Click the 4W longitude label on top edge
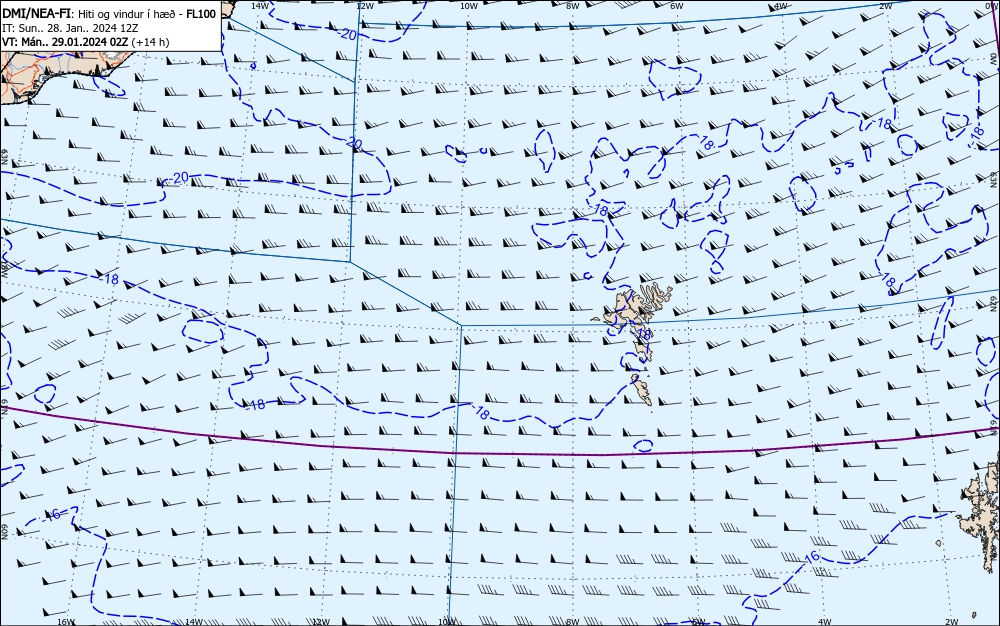This screenshot has height=626, width=1000. pyautogui.click(x=781, y=6)
